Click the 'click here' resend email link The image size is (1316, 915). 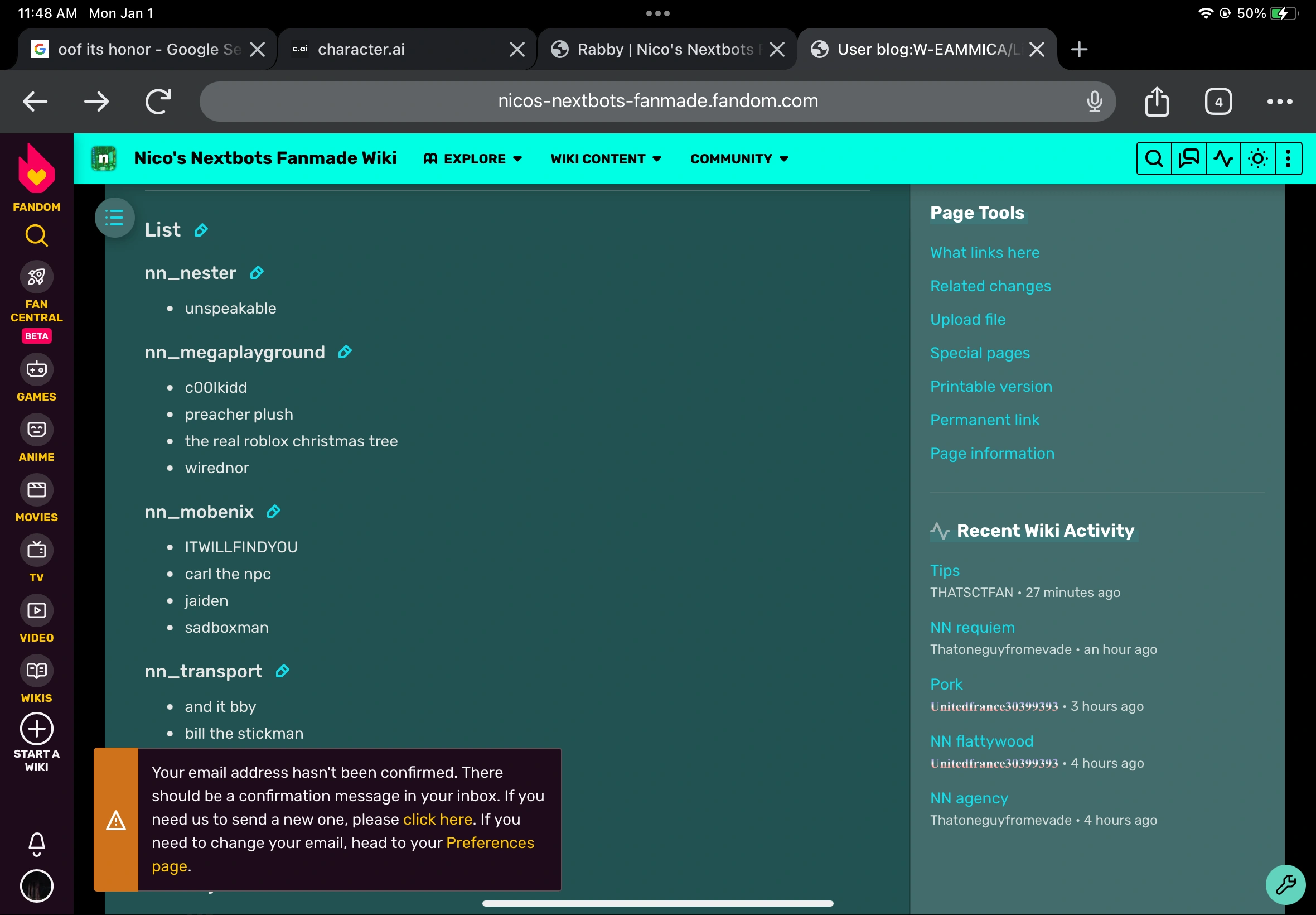coord(438,819)
